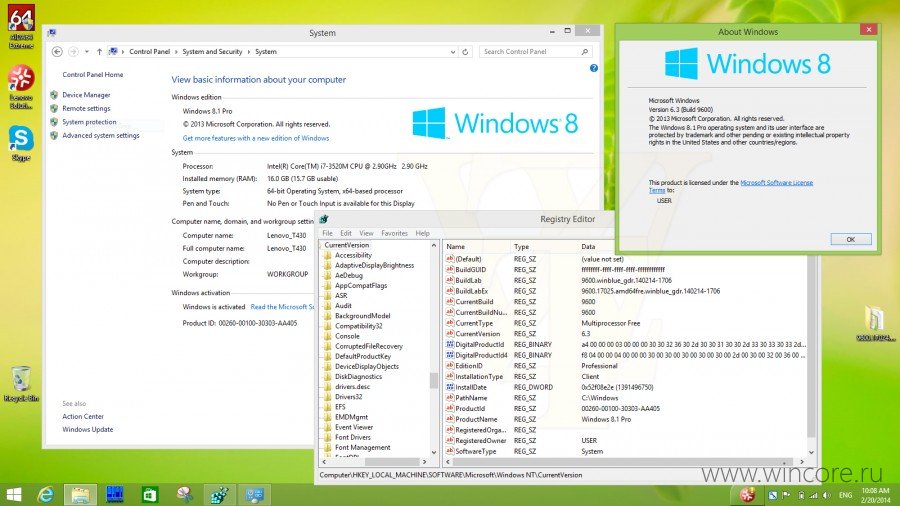Select AppCompatFlags registry key
This screenshot has width=900, height=506.
click(x=360, y=286)
